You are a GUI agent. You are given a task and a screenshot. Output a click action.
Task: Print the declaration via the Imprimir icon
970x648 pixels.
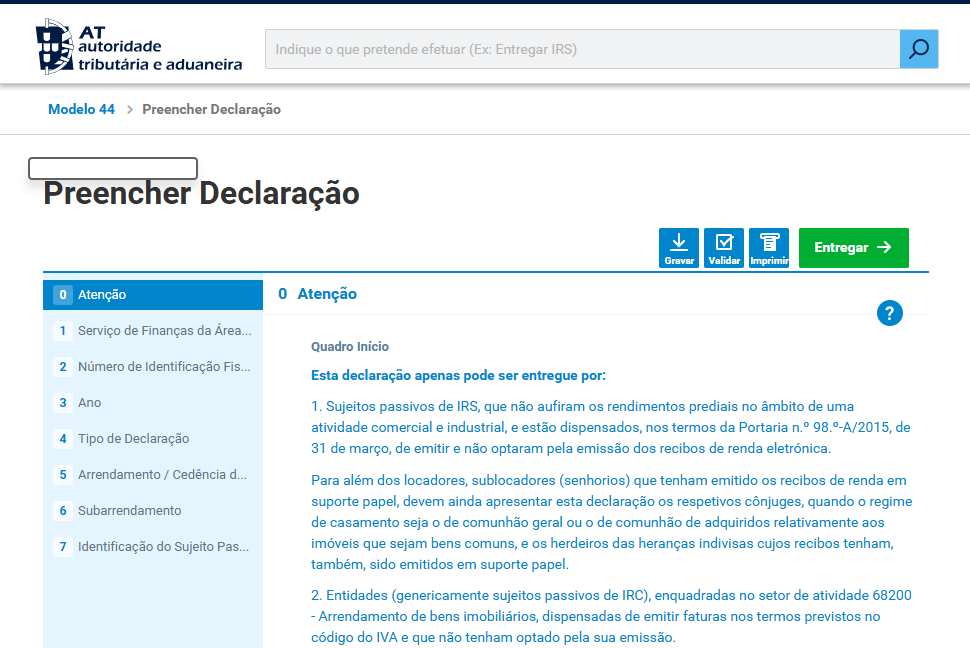(x=769, y=247)
